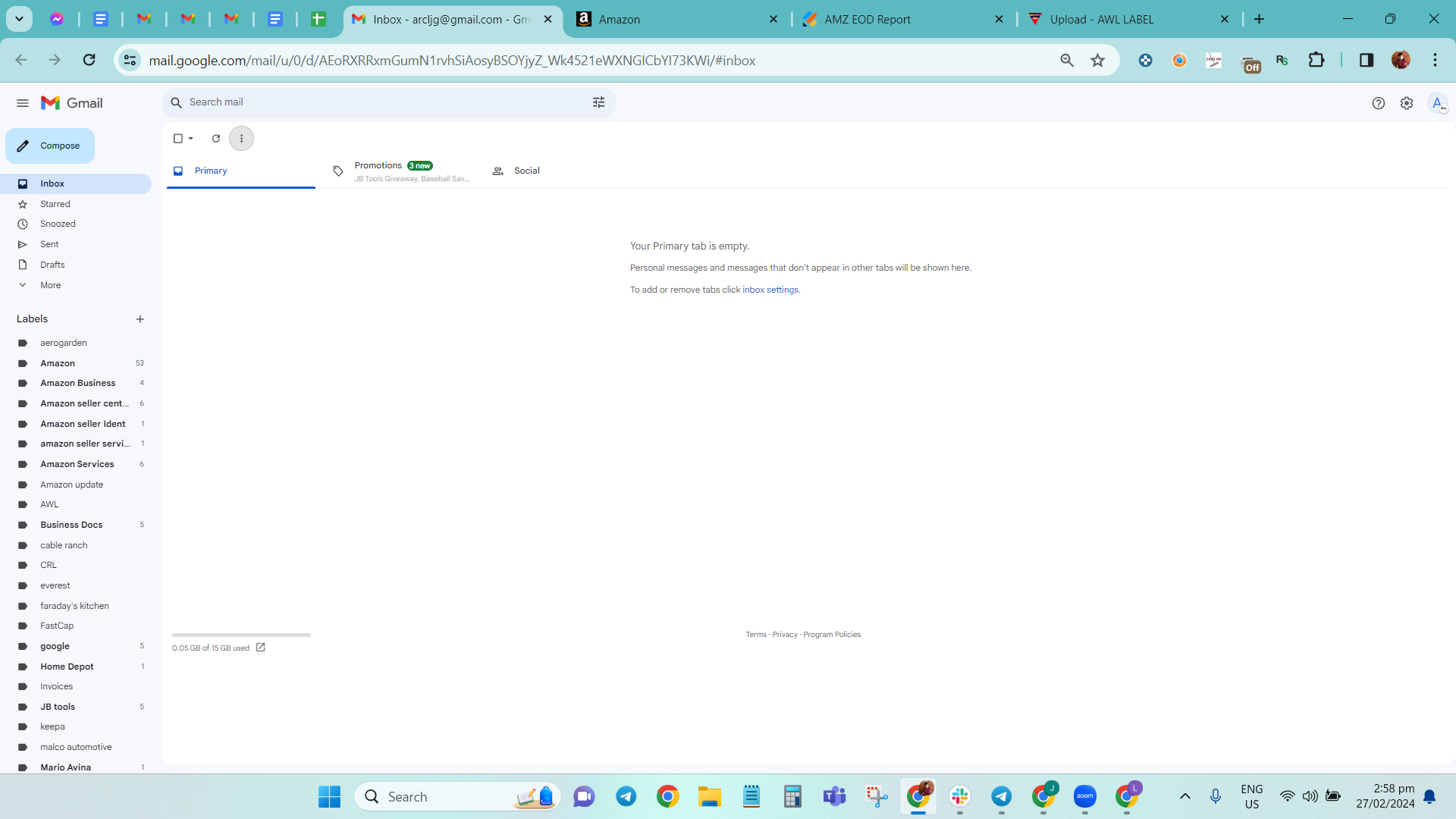This screenshot has width=1456, height=819.
Task: Open storage management external link icon
Action: (260, 648)
